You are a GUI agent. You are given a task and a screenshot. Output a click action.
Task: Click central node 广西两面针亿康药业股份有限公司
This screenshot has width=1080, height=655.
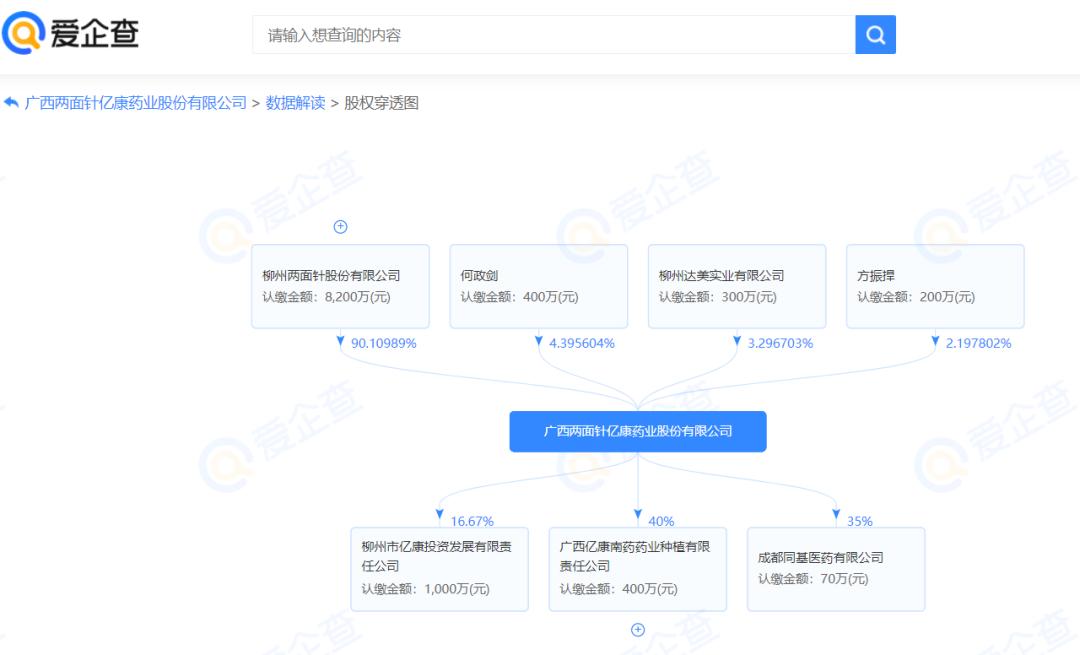pos(638,431)
